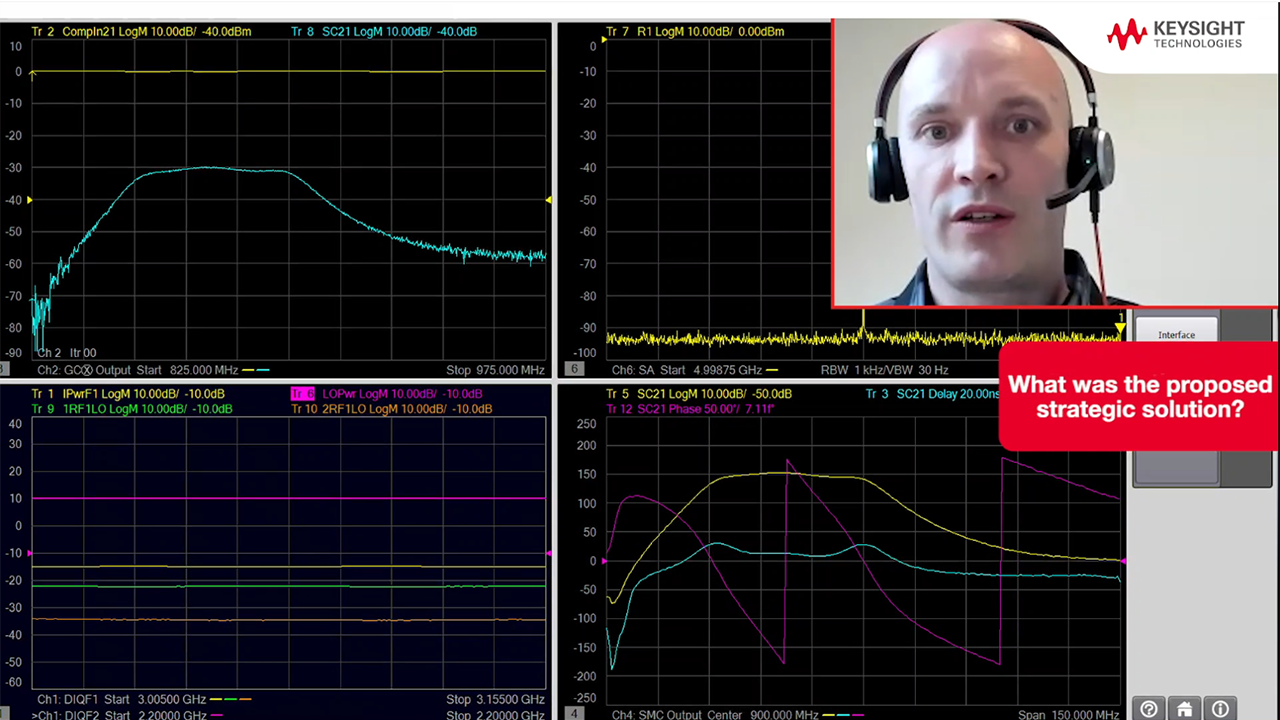Click the window number 4 badge
This screenshot has width=1280, height=720.
point(574,713)
